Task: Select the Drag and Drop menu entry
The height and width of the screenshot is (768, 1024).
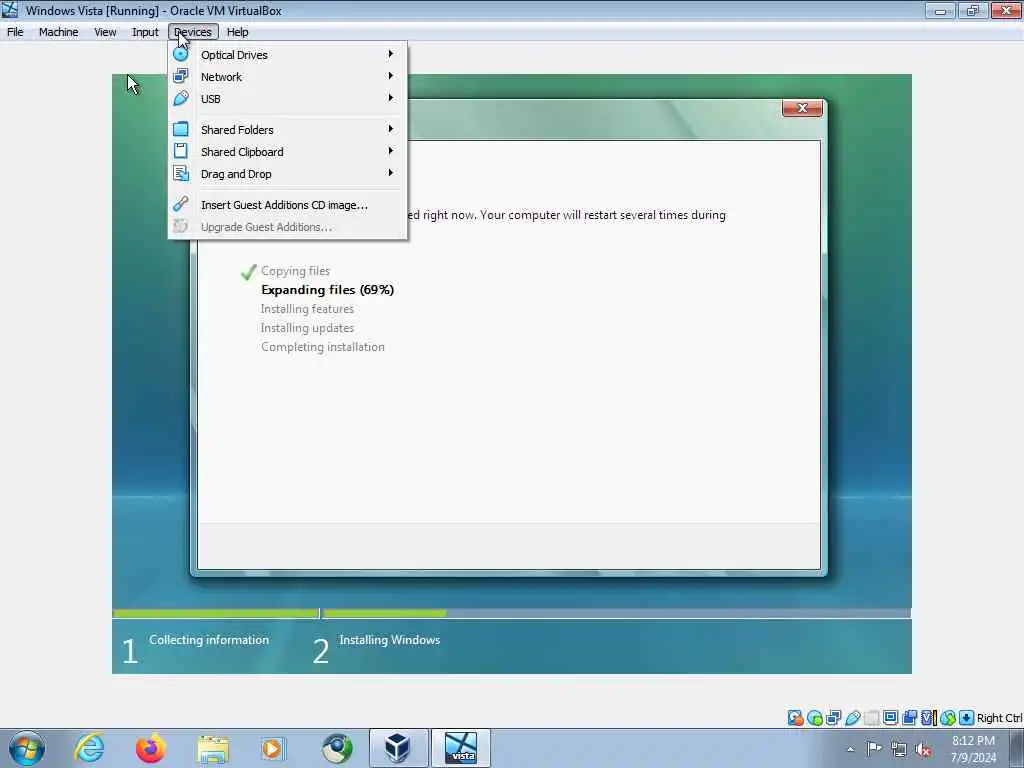Action: (287, 174)
